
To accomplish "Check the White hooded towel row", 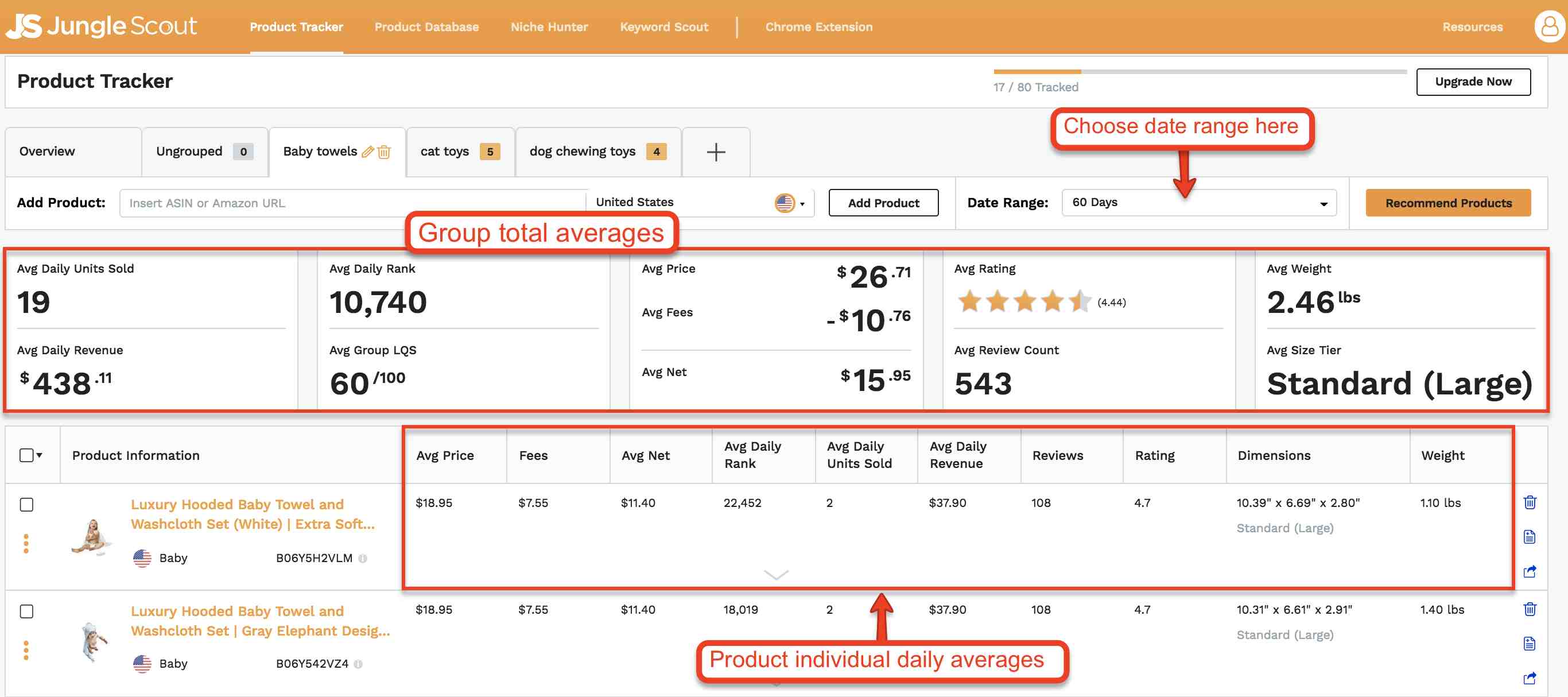I will (x=26, y=505).
